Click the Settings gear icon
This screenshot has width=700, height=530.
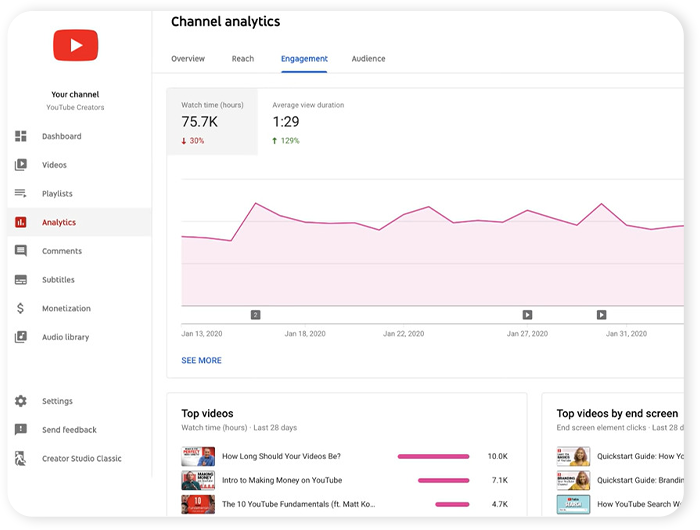click(x=21, y=401)
